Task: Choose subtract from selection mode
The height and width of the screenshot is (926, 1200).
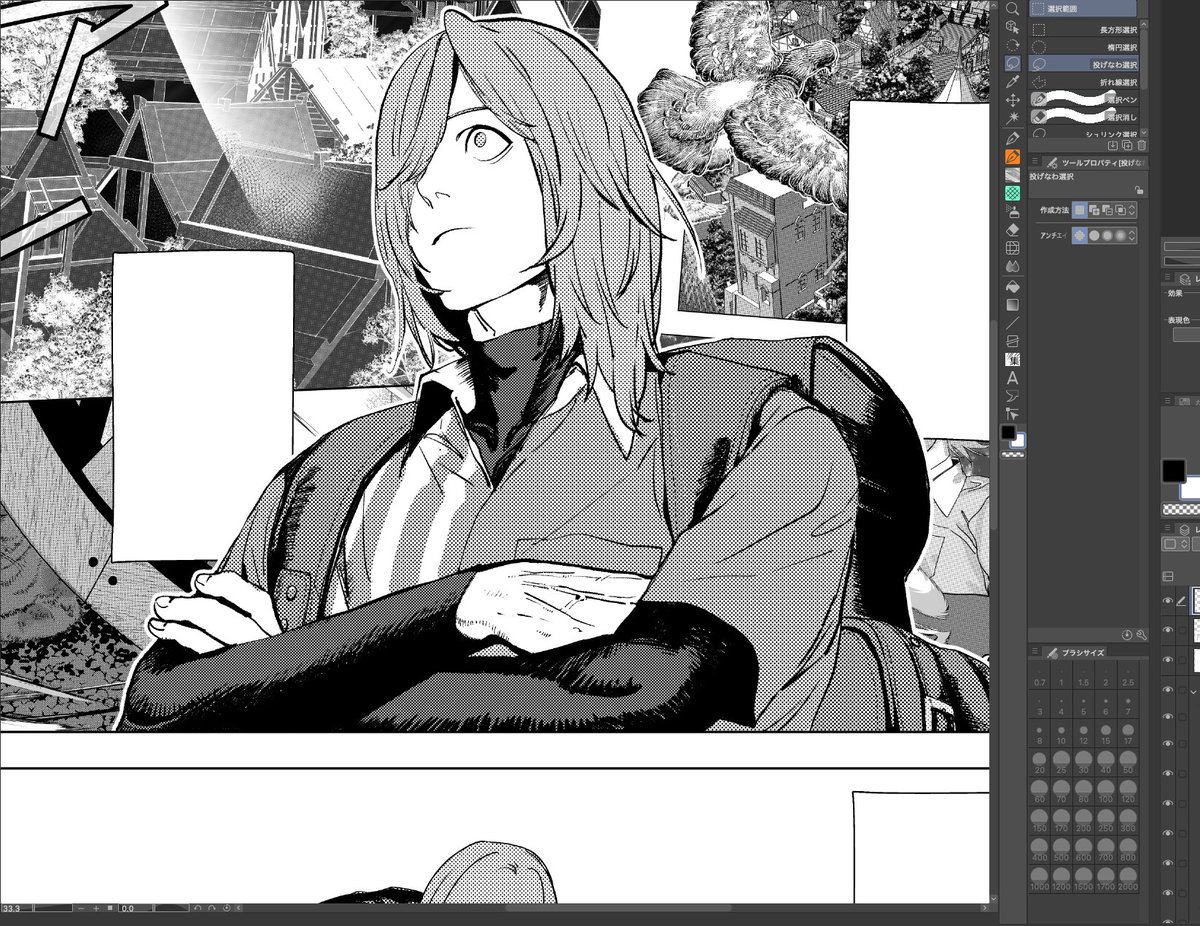Action: pos(1107,209)
